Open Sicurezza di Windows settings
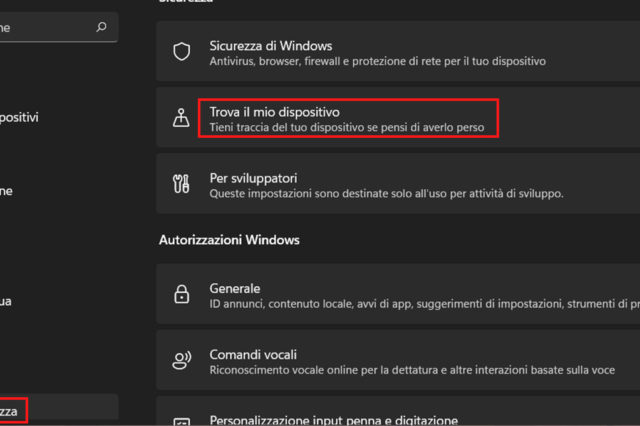The width and height of the screenshot is (640, 426). tap(271, 46)
